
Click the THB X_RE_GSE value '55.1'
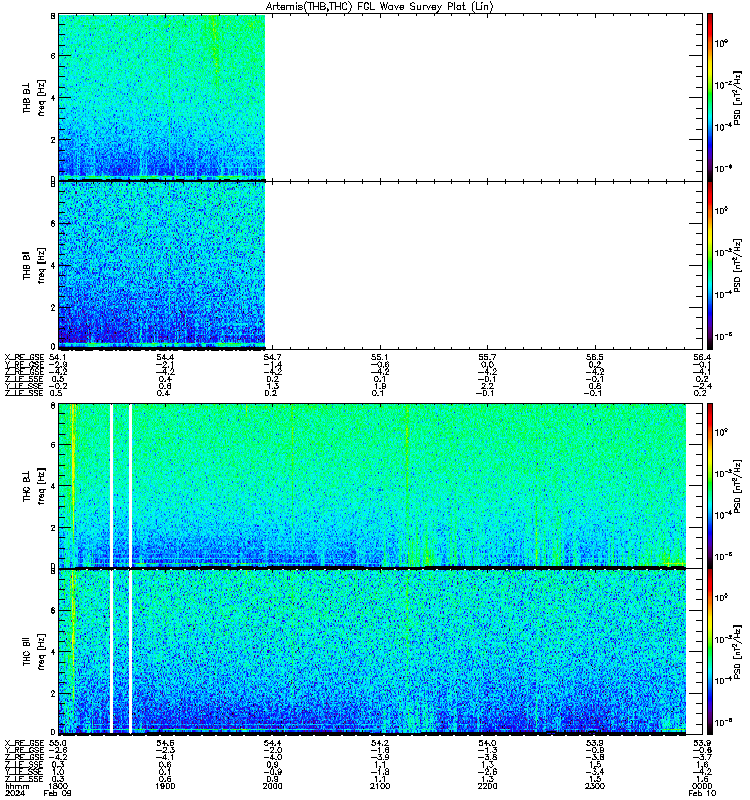[x=380, y=357]
